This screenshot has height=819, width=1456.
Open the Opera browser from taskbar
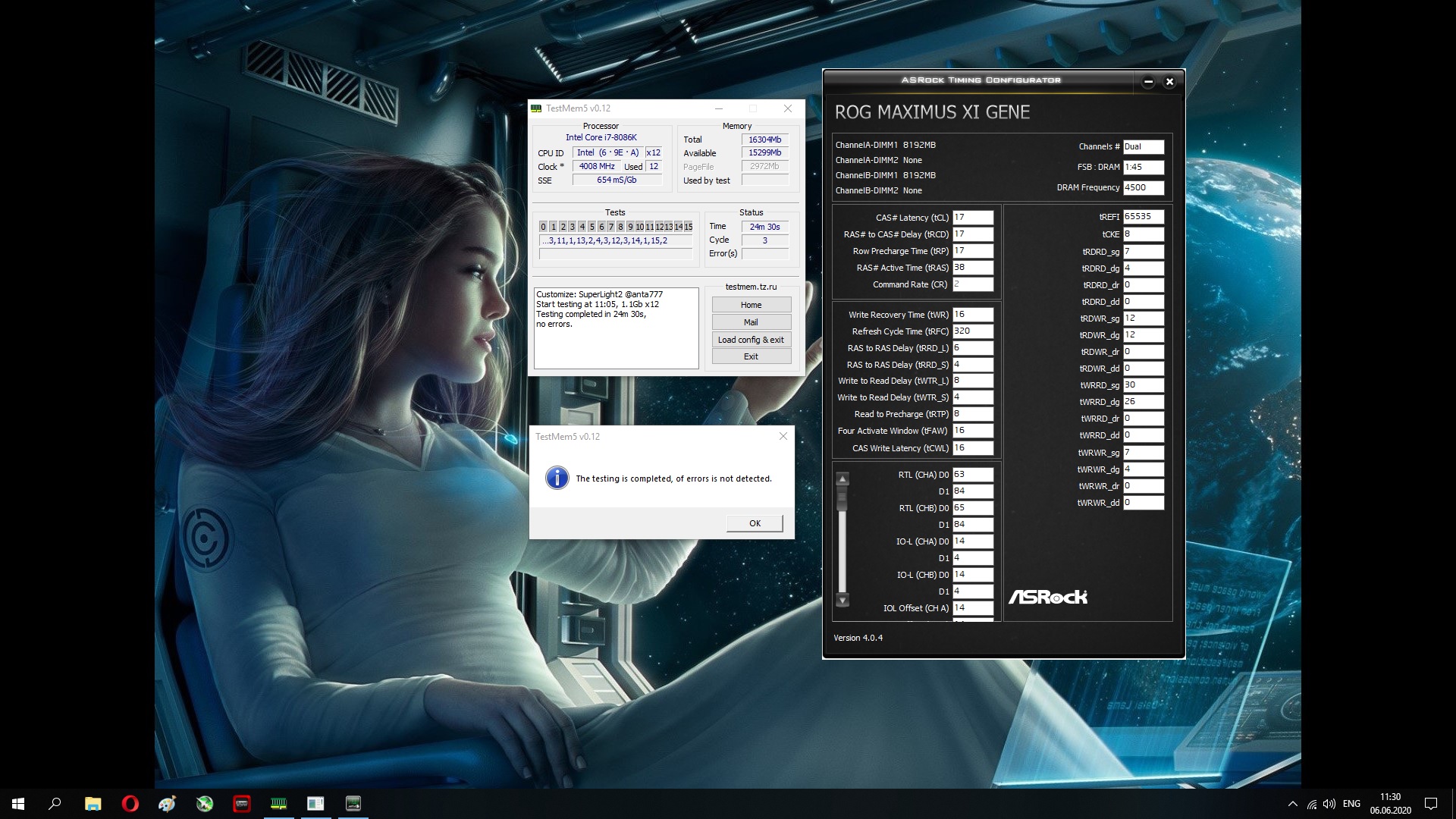pyautogui.click(x=130, y=804)
